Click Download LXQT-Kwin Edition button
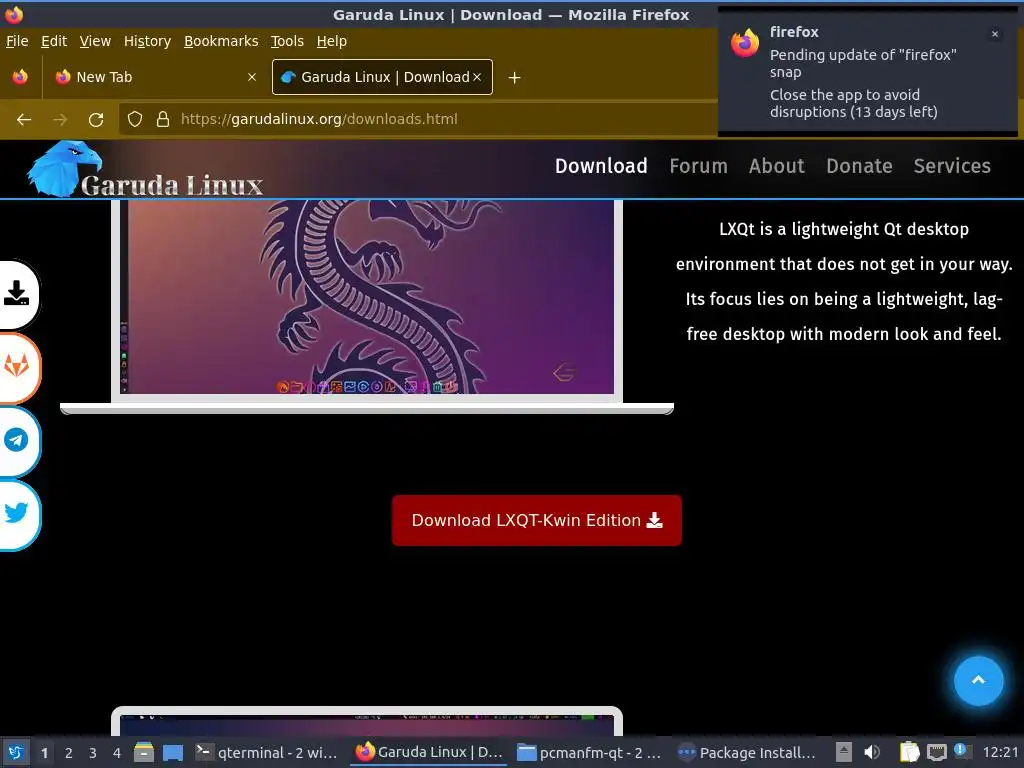Image resolution: width=1024 pixels, height=768 pixels. coord(537,520)
